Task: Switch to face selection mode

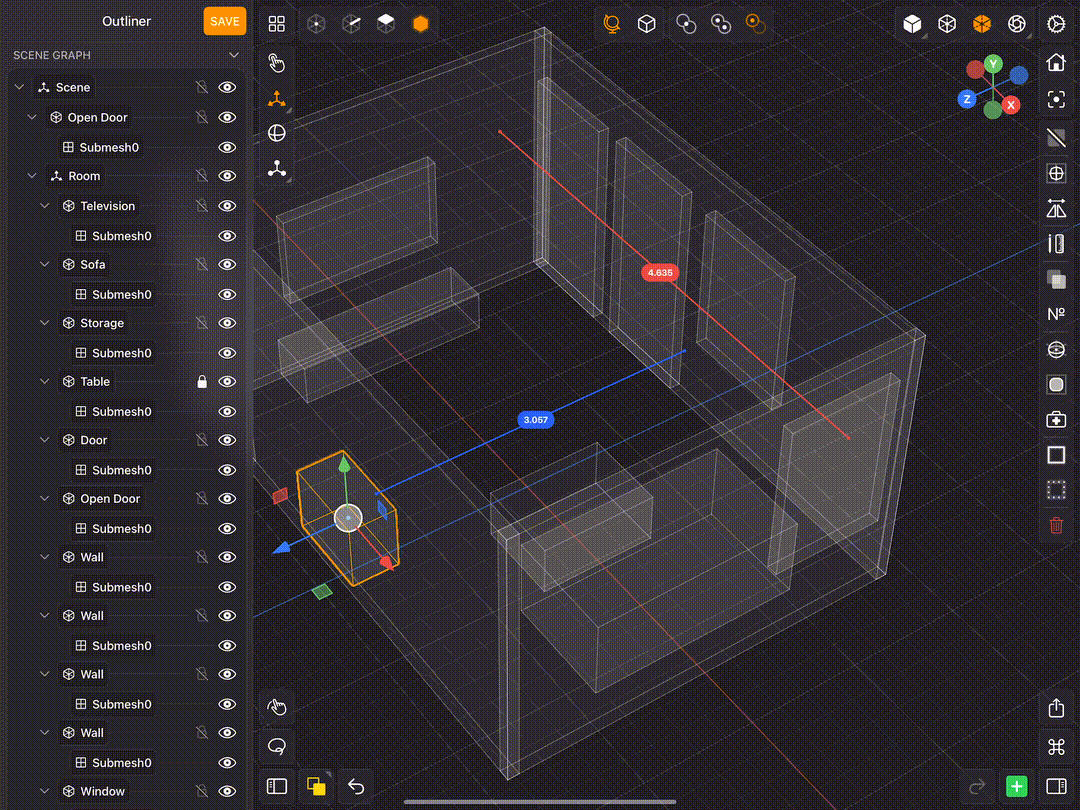Action: (386, 24)
